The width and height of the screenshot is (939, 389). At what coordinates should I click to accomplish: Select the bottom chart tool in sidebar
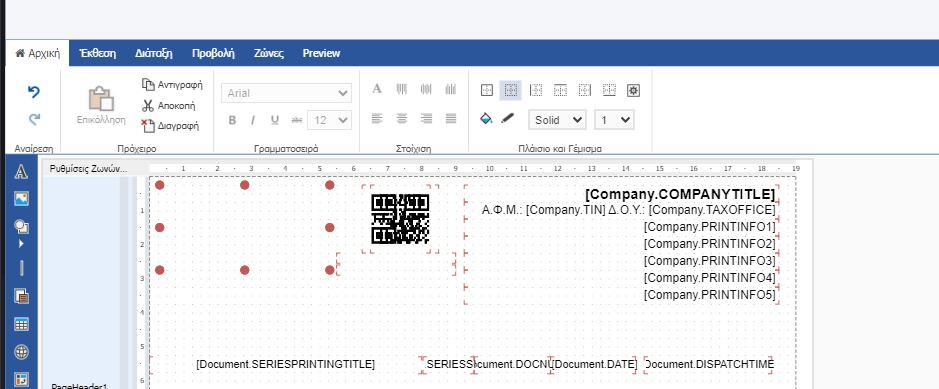click(21, 380)
